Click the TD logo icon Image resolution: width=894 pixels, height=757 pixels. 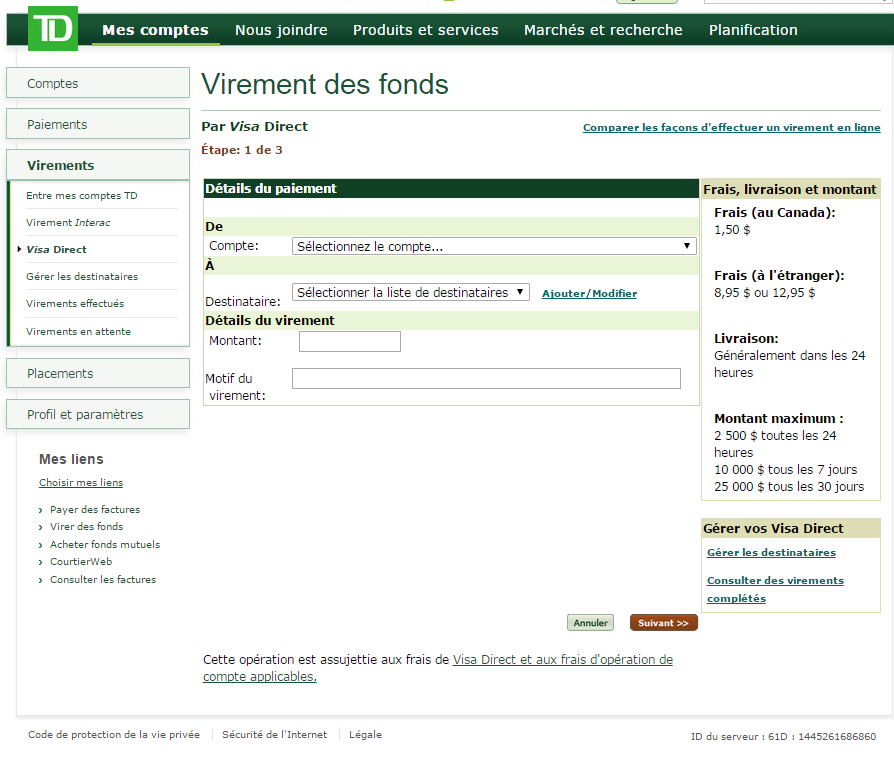53,29
